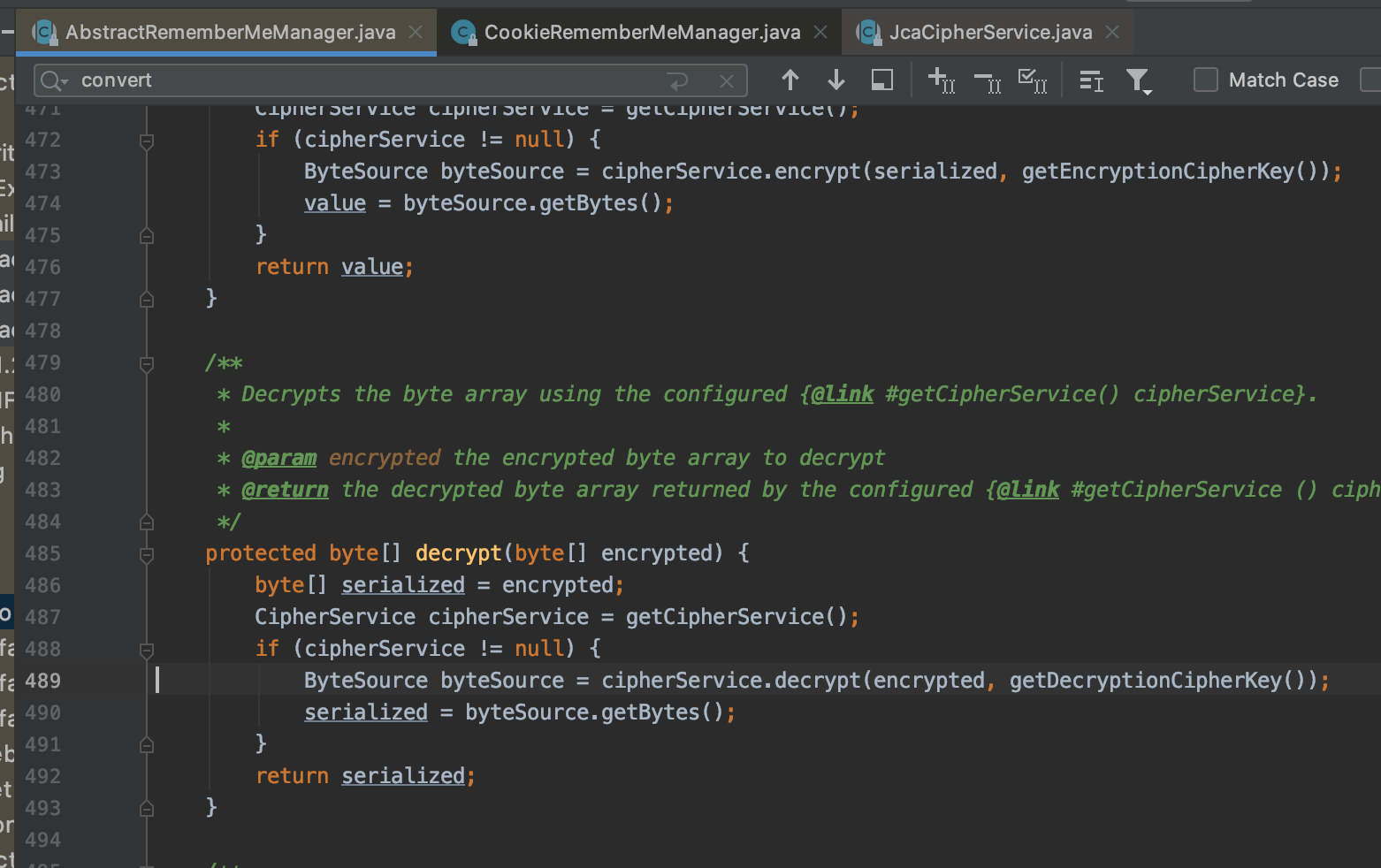This screenshot has height=868, width=1381.
Task: Close the JcaCipherService.java tab
Action: click(x=1112, y=33)
